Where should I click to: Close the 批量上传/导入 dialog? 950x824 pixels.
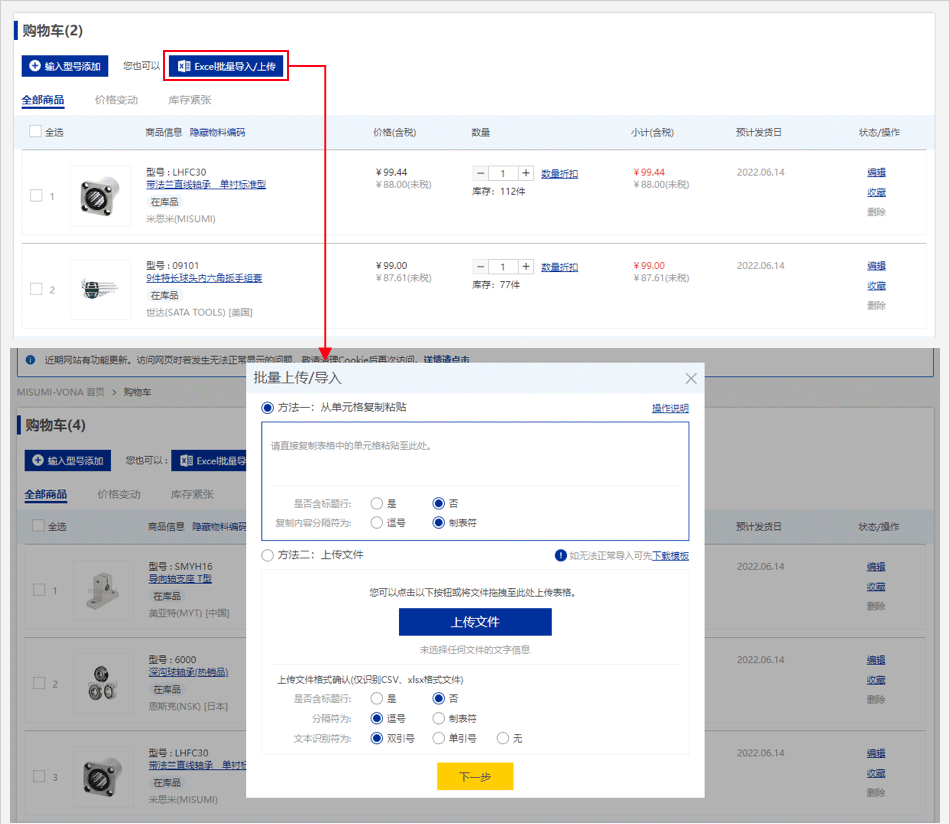690,378
